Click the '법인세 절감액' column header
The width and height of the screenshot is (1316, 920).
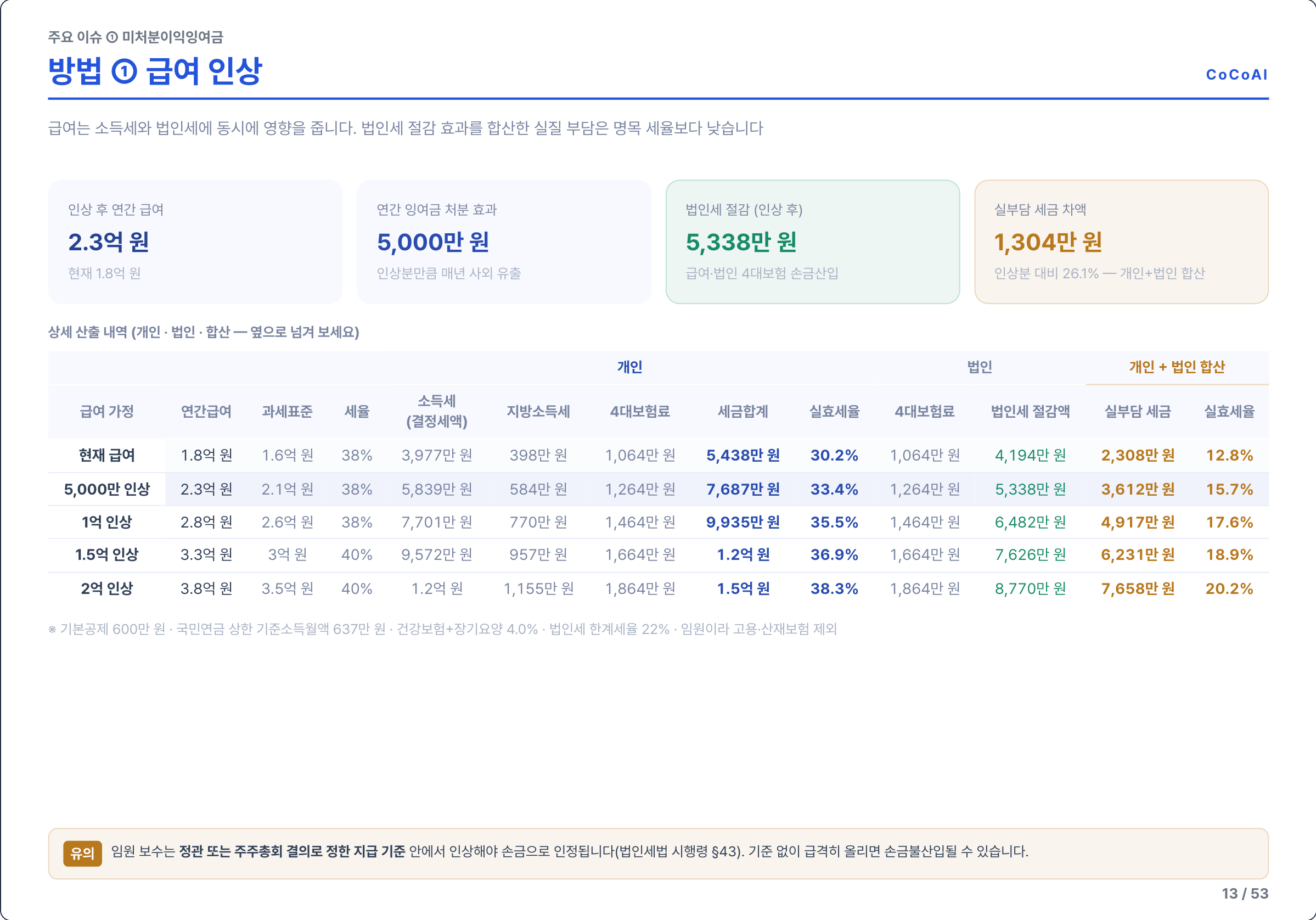1030,411
